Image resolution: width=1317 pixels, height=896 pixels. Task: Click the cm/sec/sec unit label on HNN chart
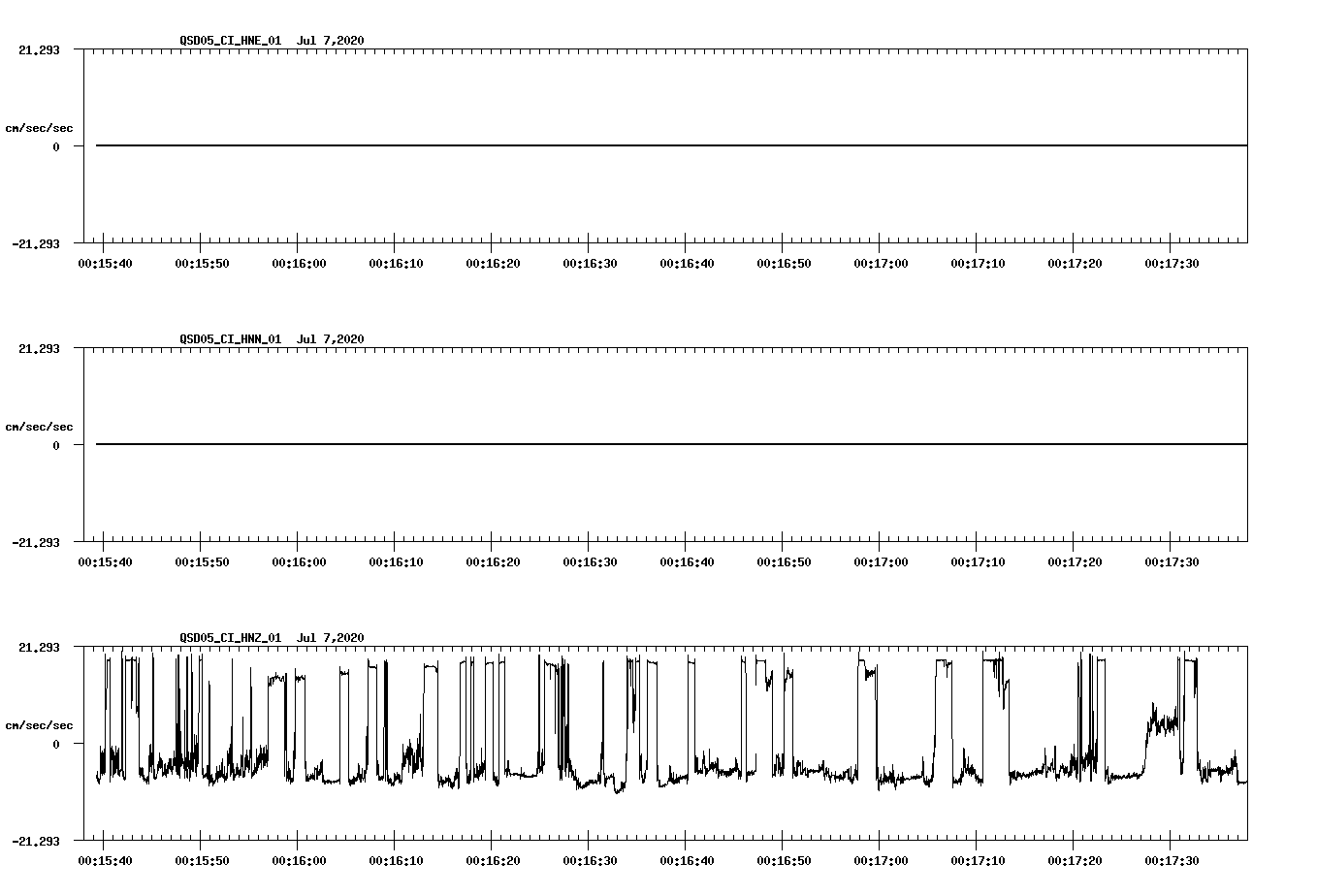pos(39,427)
